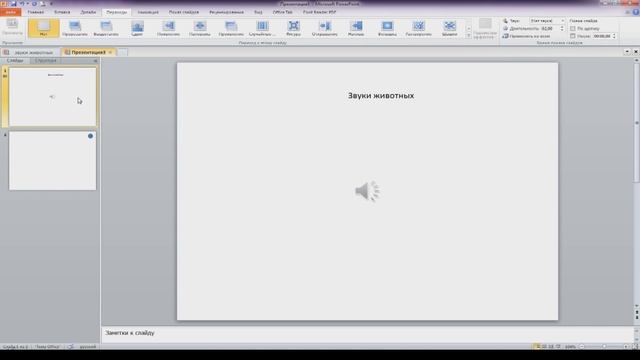Click the zoom out minus button
Screen dimensions: 640x360
pos(582,347)
